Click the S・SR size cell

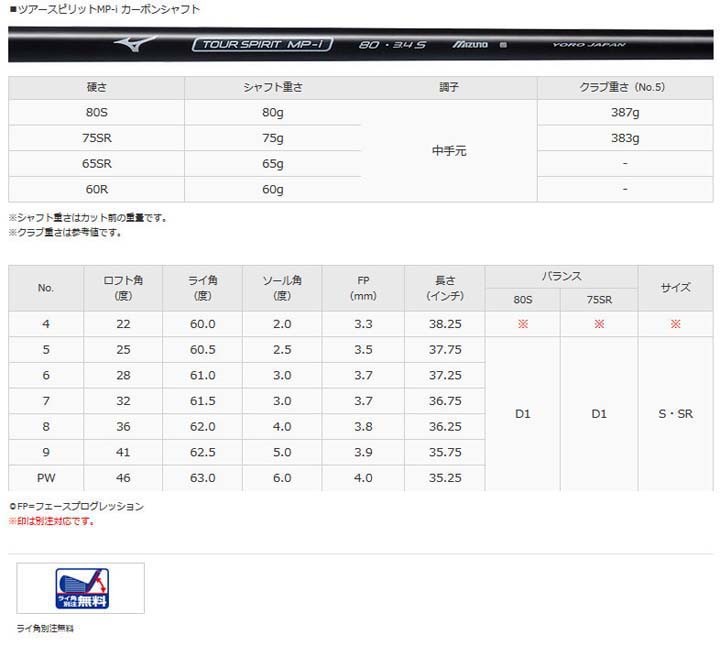pos(675,414)
